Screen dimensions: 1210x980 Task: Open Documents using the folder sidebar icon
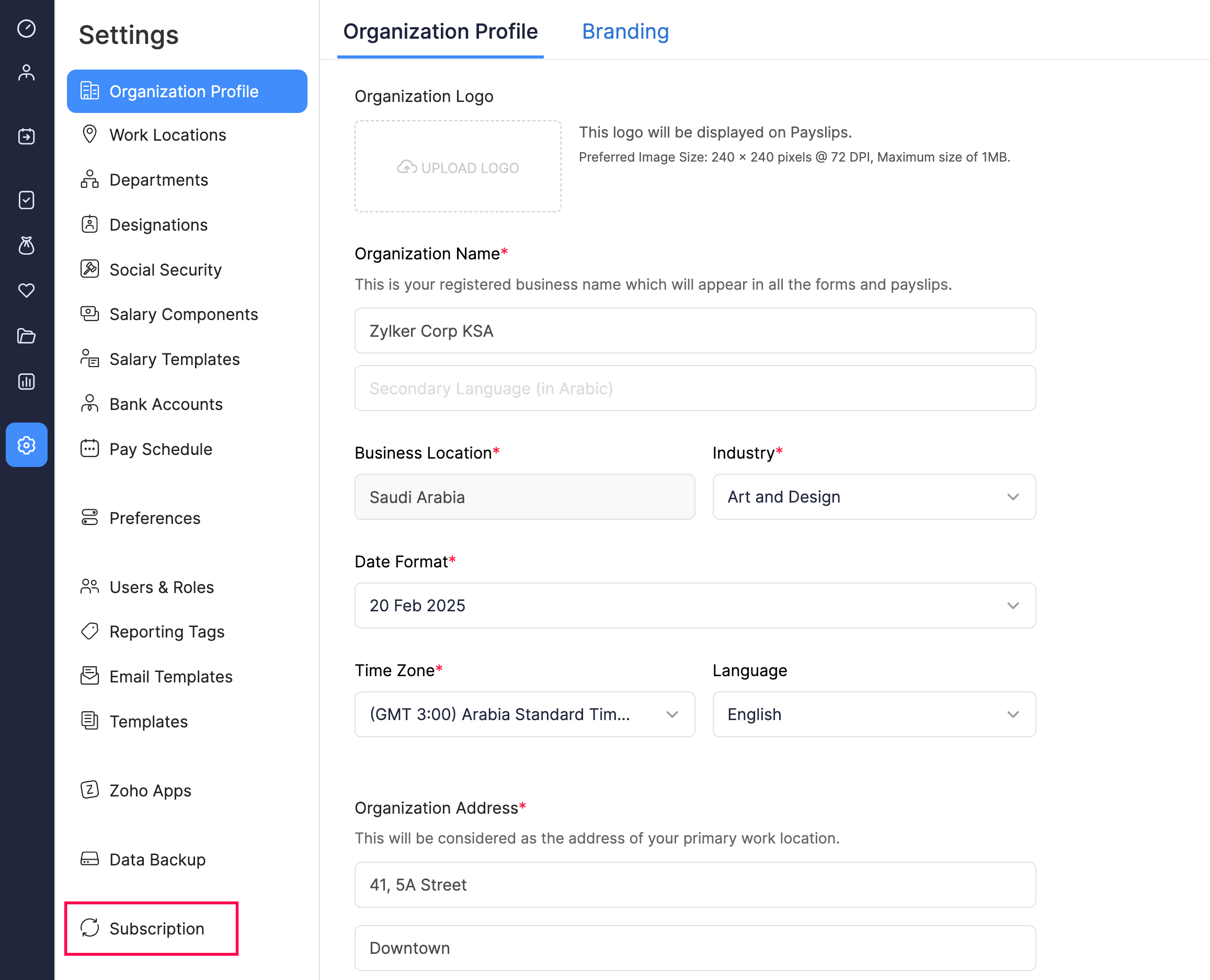coord(27,336)
